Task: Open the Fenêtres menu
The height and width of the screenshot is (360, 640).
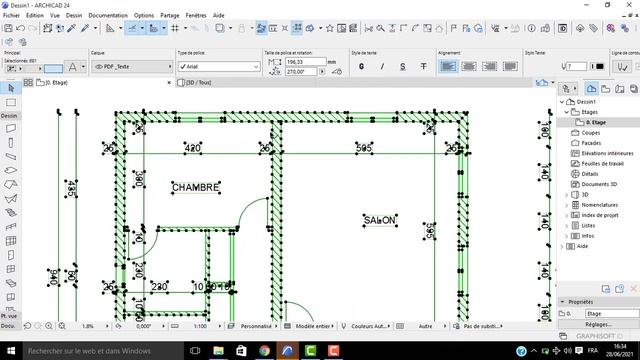Action: pos(196,15)
